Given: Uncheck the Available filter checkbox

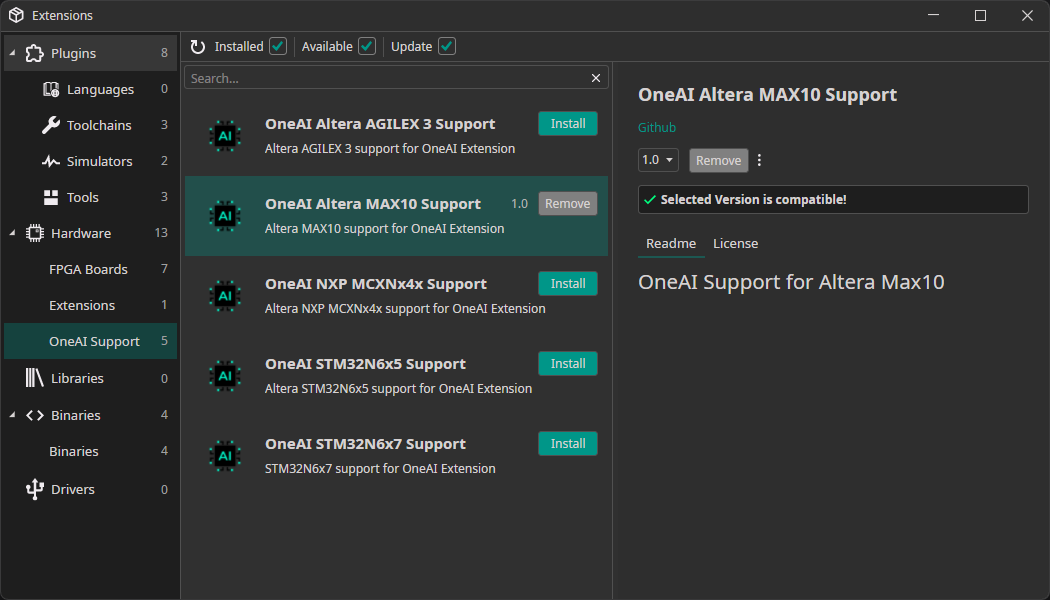Looking at the screenshot, I should point(367,46).
